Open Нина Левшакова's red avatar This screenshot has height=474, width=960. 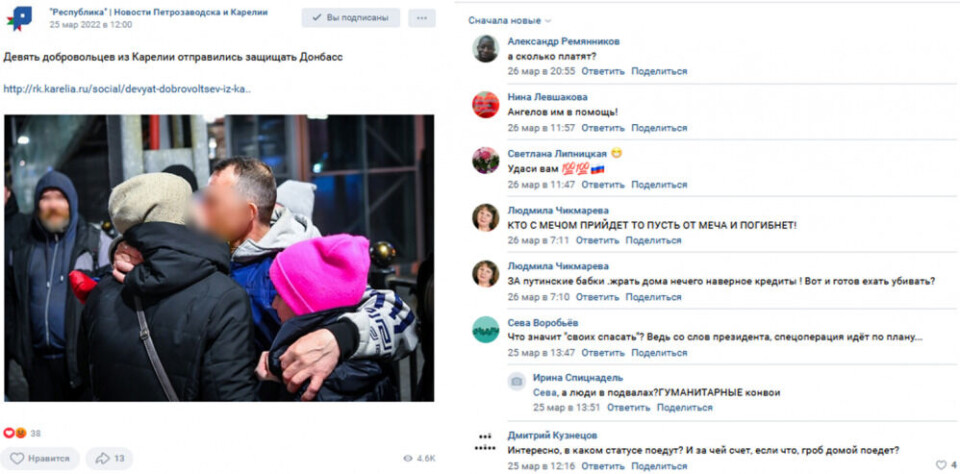(x=486, y=105)
